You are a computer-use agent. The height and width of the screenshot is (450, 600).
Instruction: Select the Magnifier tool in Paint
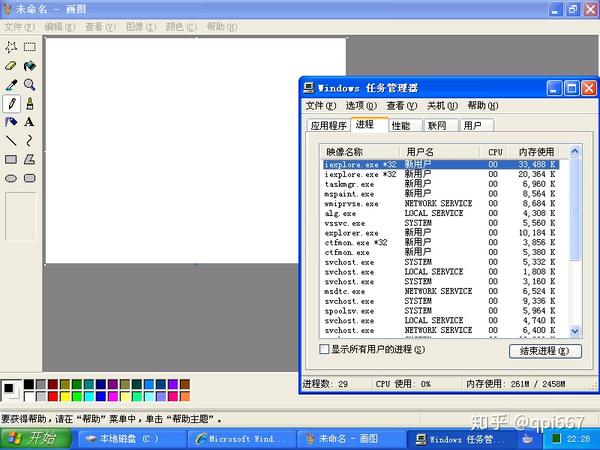click(x=29, y=85)
